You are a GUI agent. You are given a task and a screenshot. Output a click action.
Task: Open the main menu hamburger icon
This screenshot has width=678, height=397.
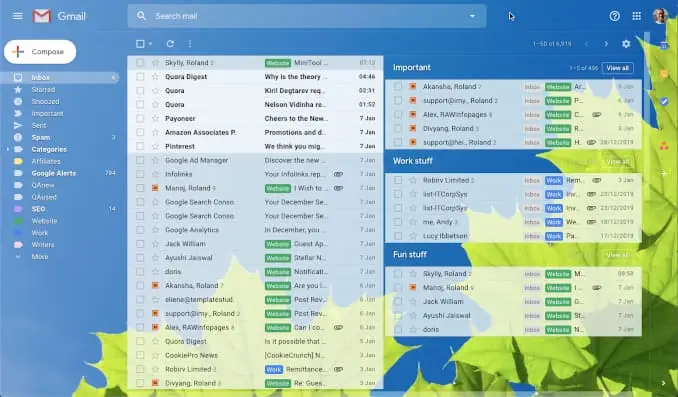(x=18, y=16)
